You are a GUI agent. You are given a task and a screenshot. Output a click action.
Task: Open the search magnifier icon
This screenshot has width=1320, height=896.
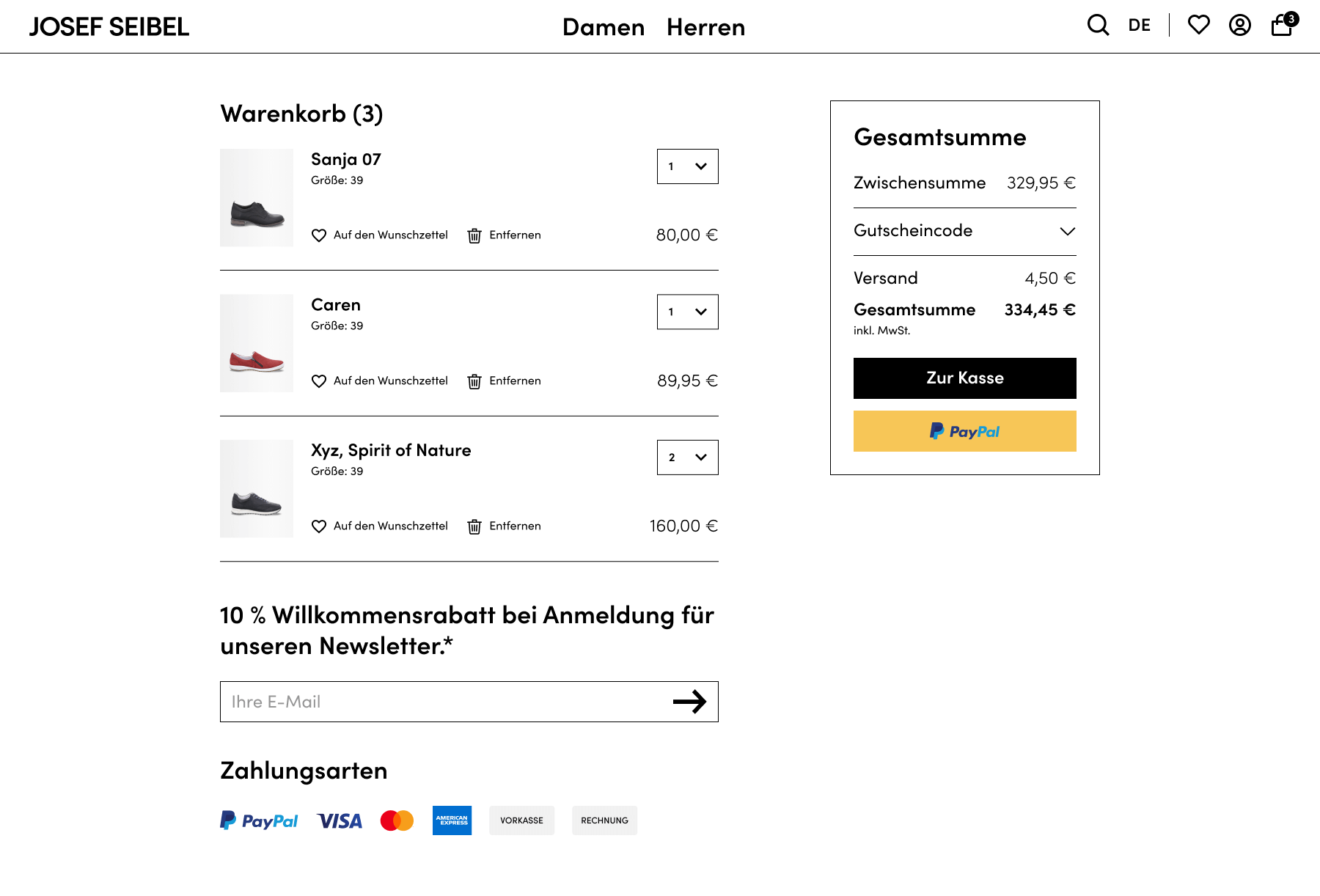pos(1098,25)
